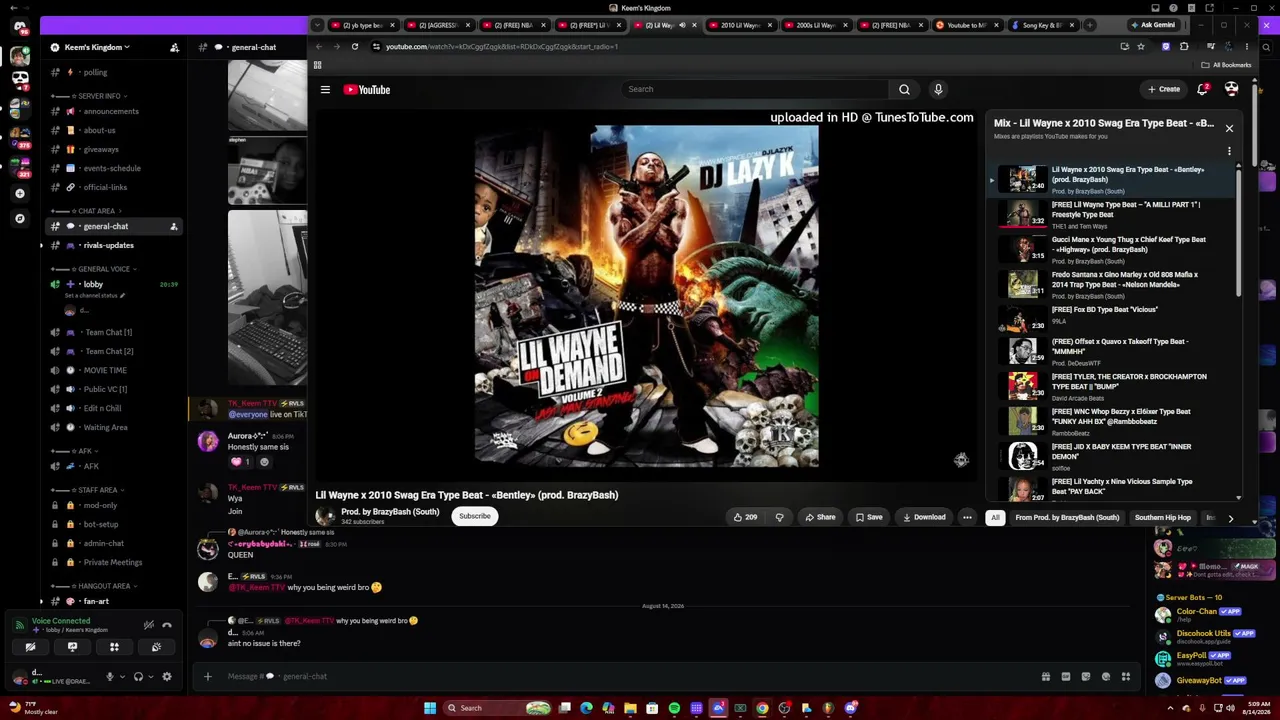The width and height of the screenshot is (1280, 720).
Task: Open Chrome extensions puzzle icon
Action: 1184,46
